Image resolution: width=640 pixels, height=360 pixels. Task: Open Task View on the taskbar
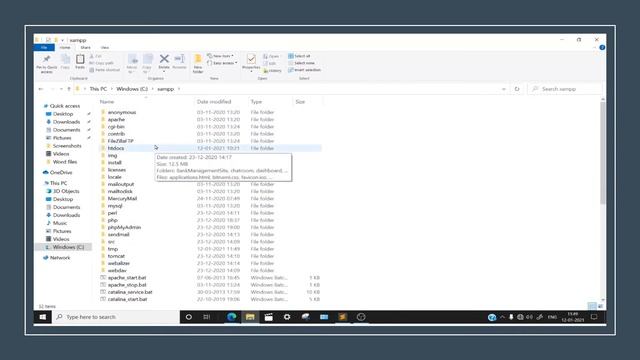[207, 317]
